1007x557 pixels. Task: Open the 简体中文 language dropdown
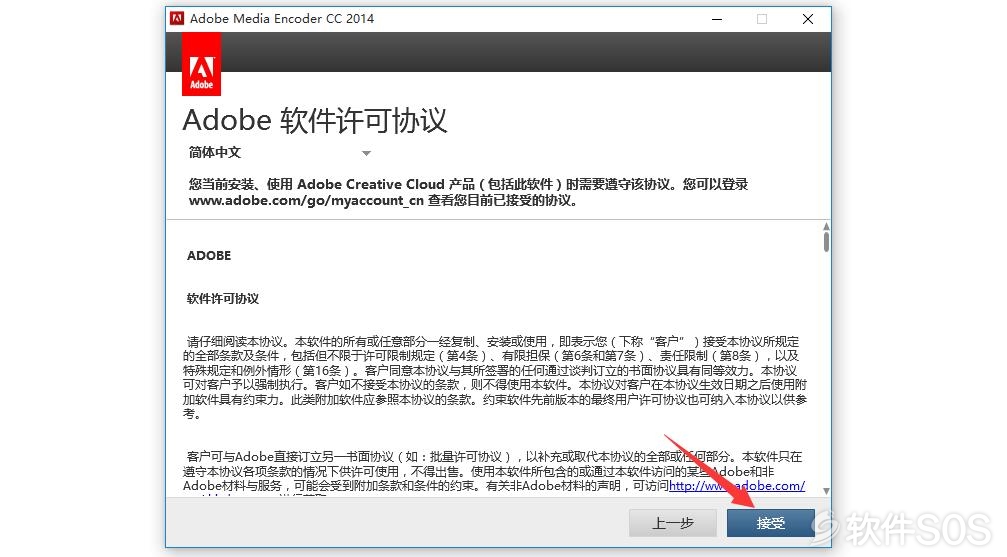[x=280, y=153]
